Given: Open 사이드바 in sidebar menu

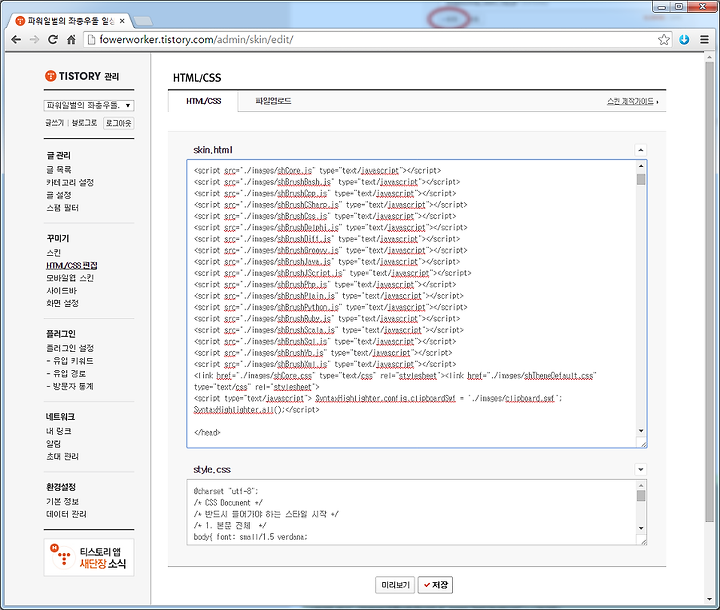Looking at the screenshot, I should [x=62, y=291].
